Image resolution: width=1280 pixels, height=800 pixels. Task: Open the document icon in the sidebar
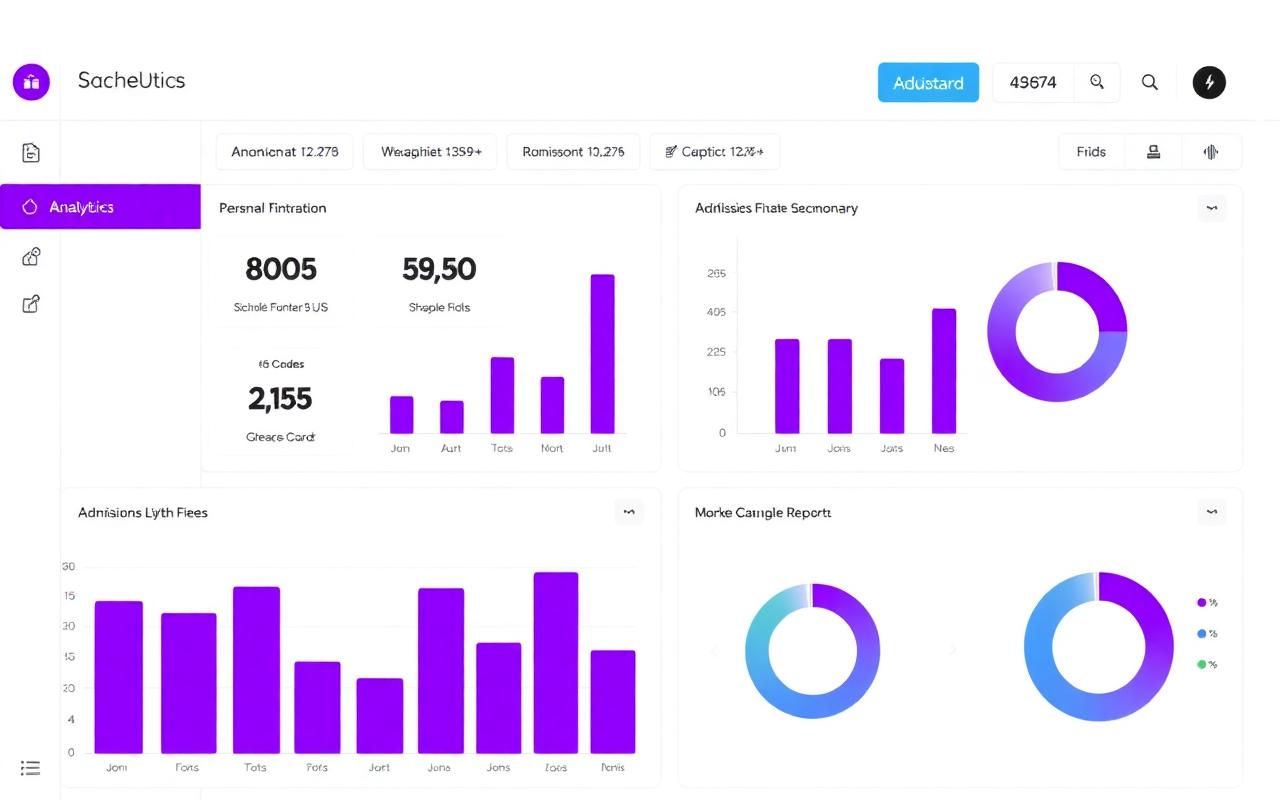point(31,153)
